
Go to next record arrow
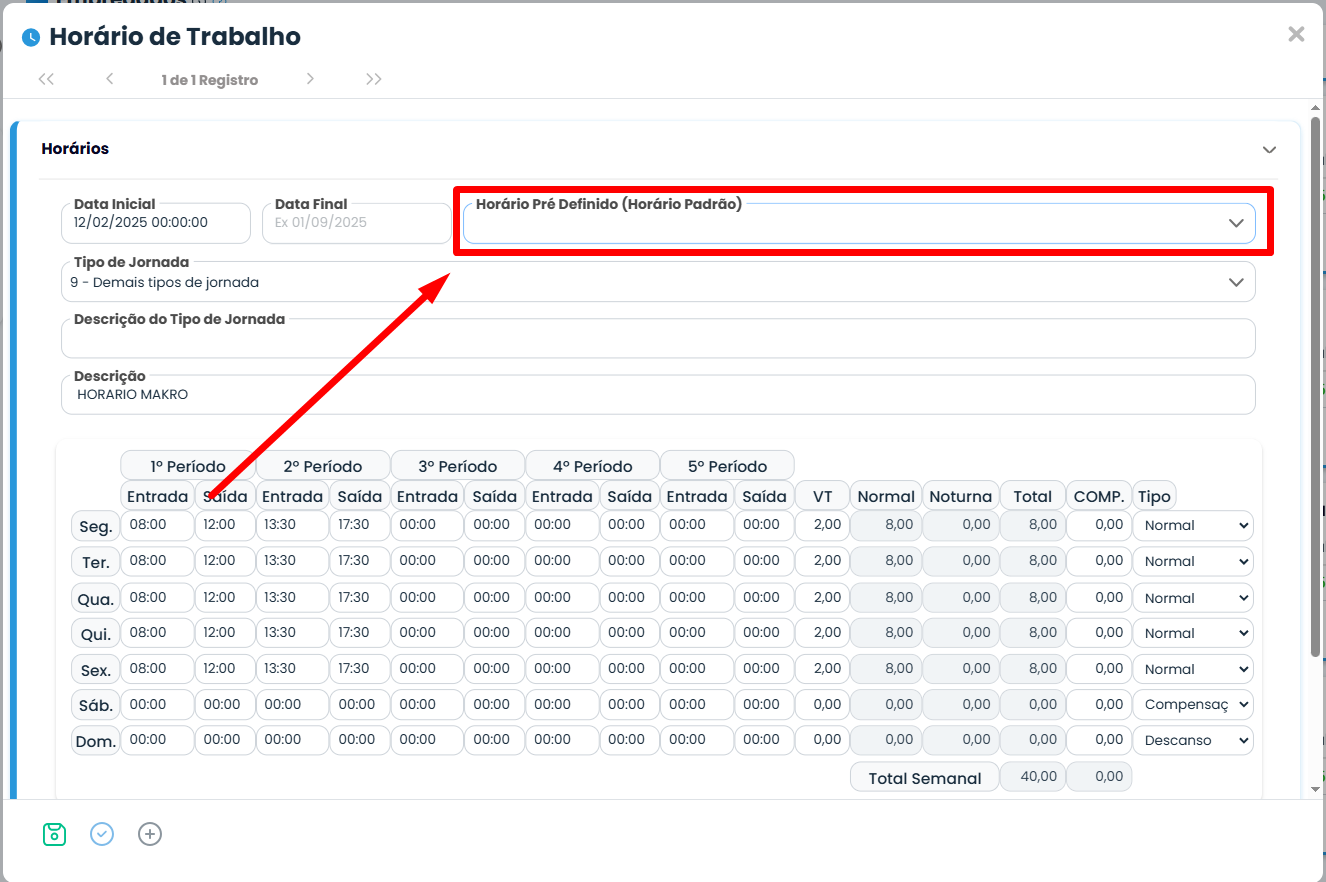[310, 79]
